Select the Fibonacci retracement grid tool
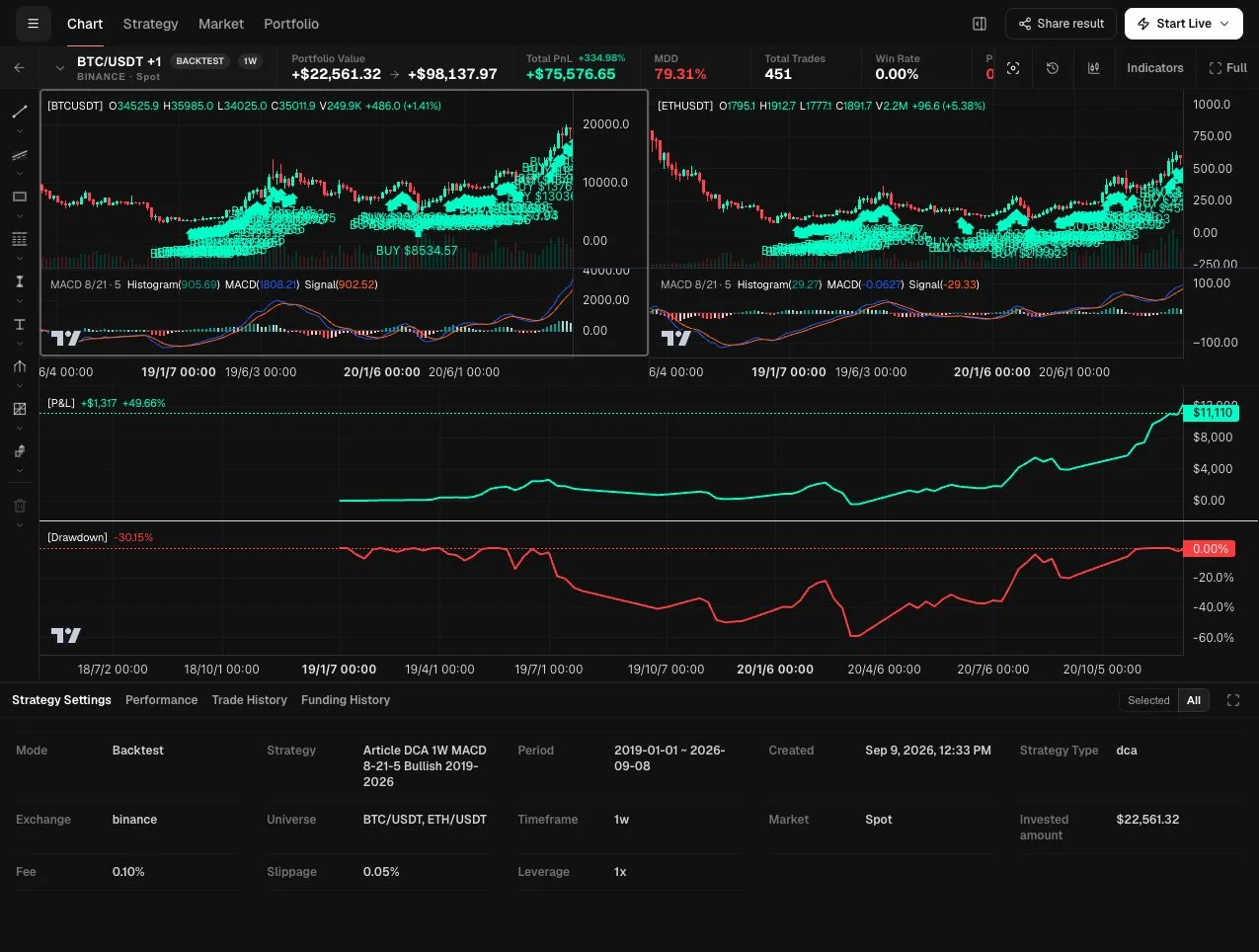The height and width of the screenshot is (952, 1259). point(19,239)
